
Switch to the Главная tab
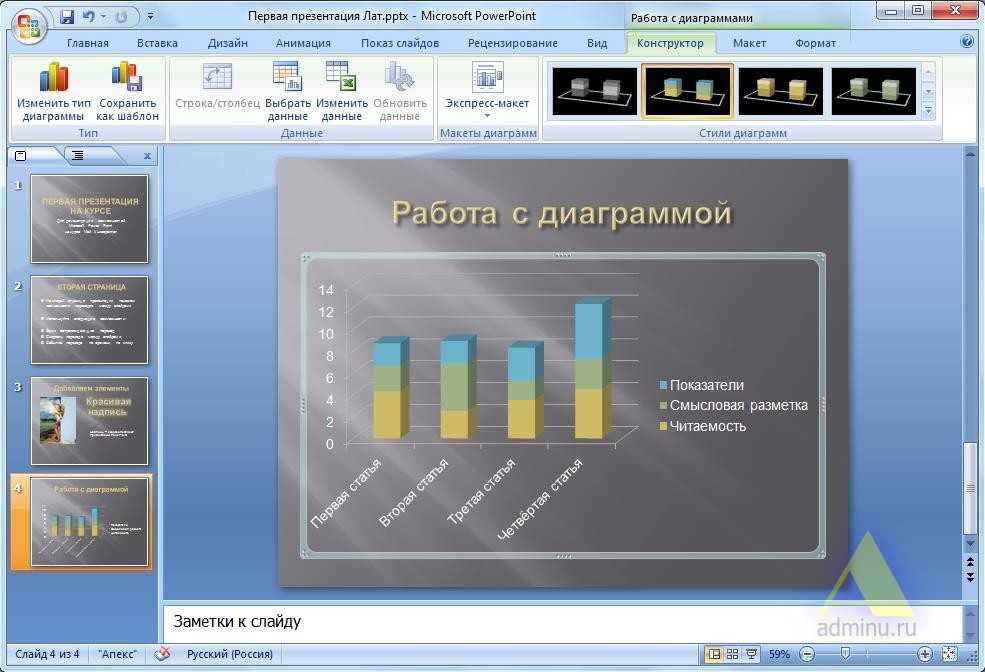pyautogui.click(x=87, y=43)
